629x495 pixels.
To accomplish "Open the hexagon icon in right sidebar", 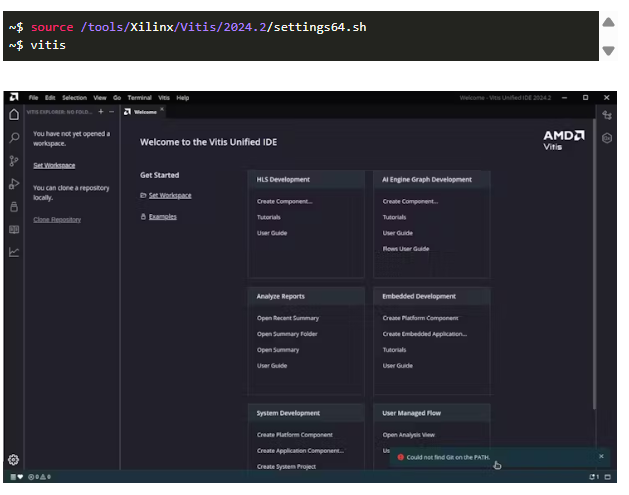I will [x=606, y=137].
